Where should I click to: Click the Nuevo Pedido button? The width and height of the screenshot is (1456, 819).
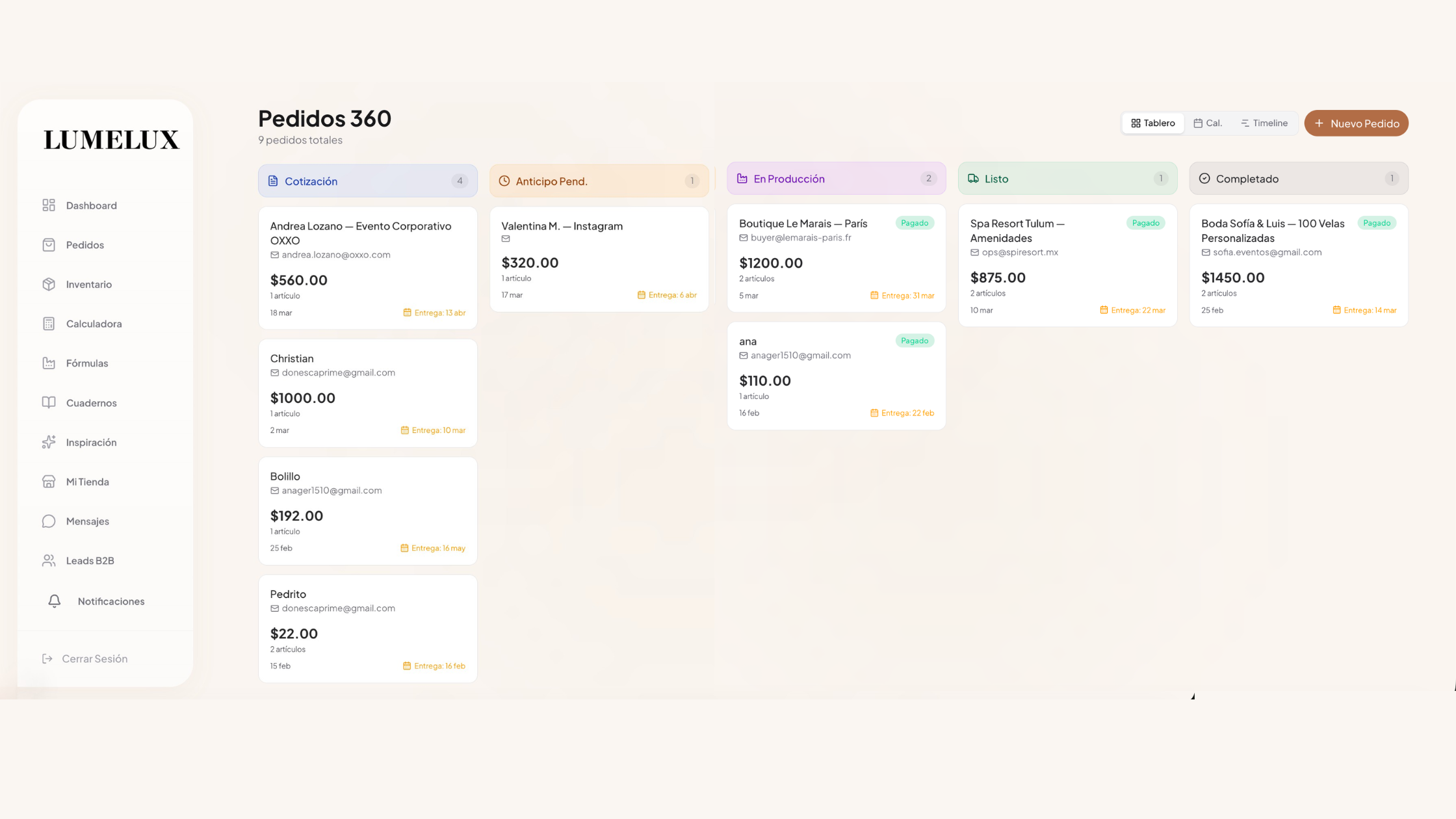click(x=1356, y=123)
